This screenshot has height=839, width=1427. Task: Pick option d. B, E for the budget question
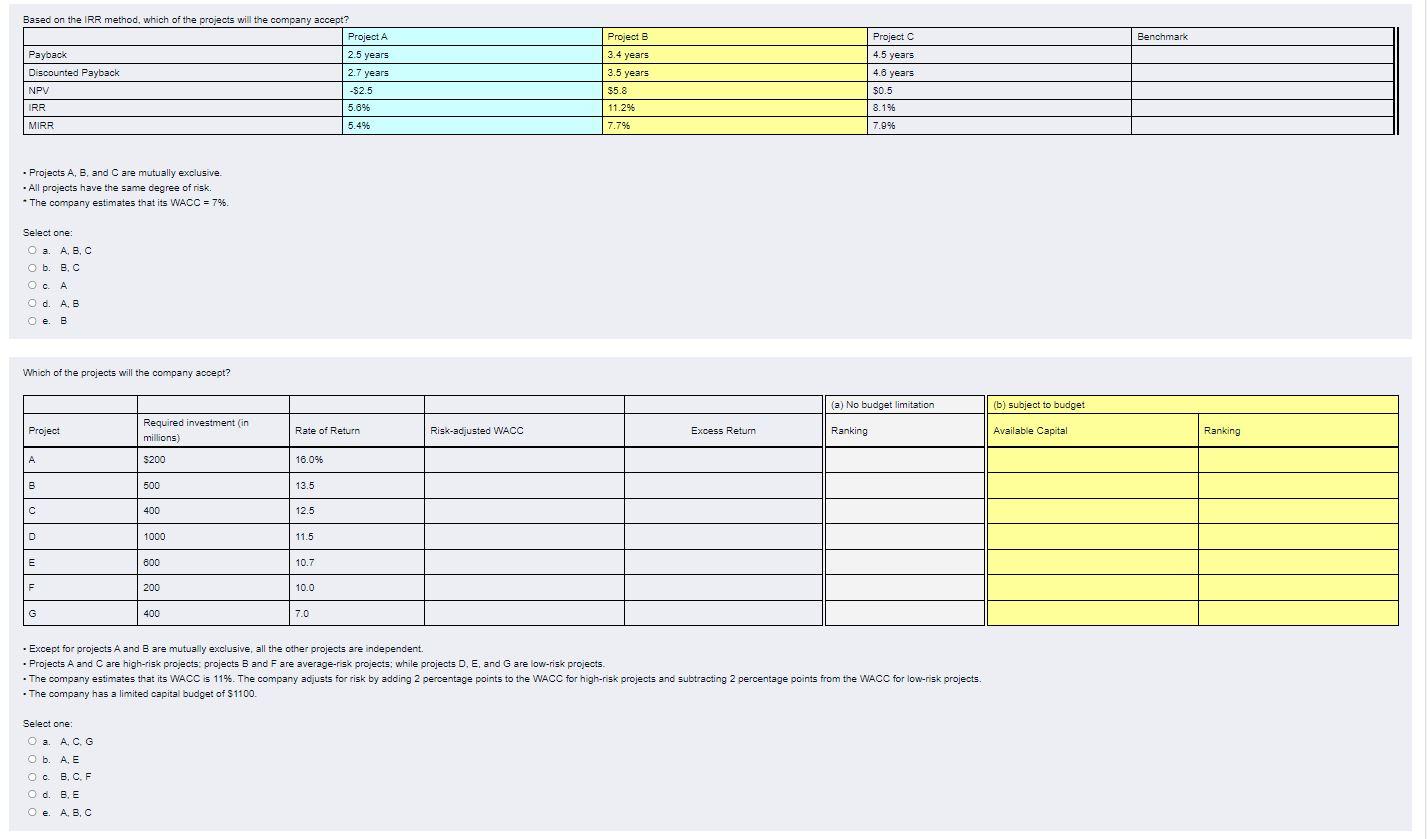pos(33,794)
